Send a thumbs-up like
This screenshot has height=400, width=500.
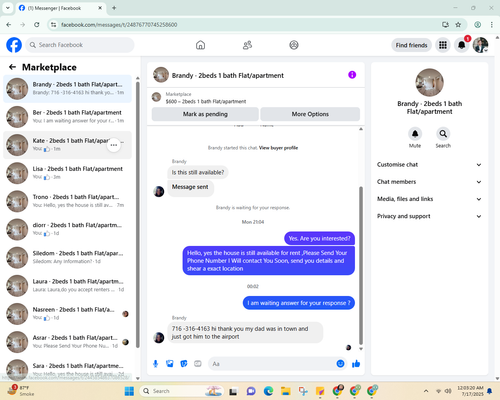(x=356, y=364)
